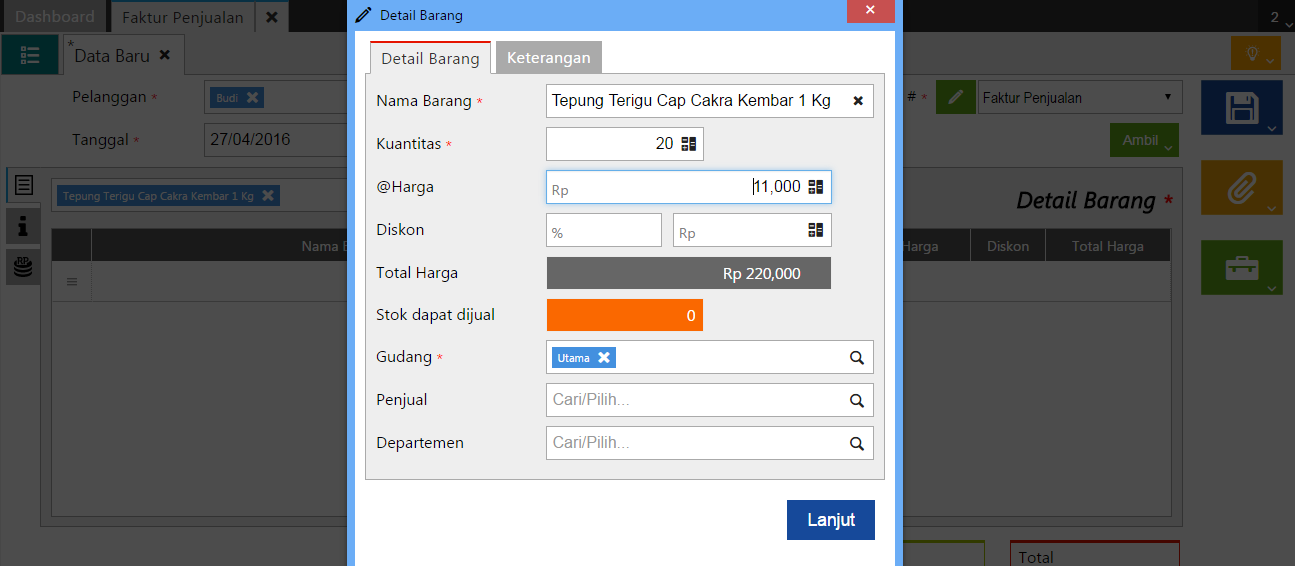Close the Detail Barang dialog
Viewport: 1300px width, 566px height.
click(870, 11)
